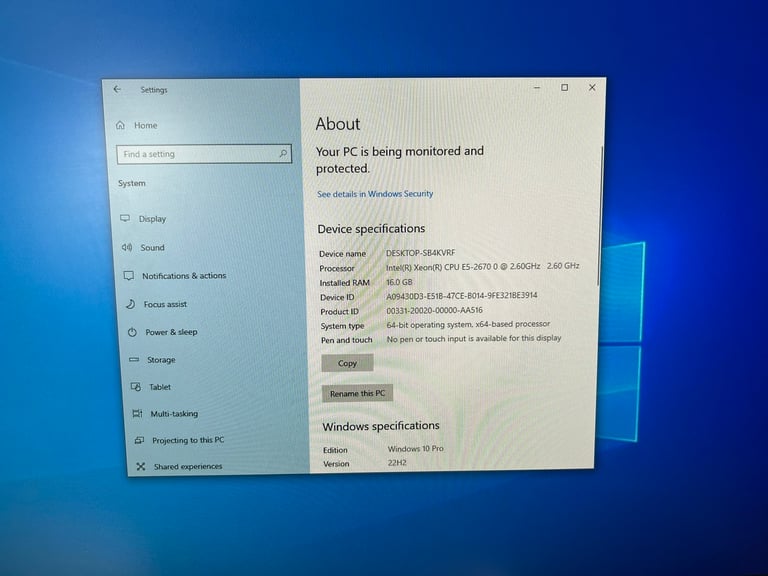Open See details in Windows Security link
This screenshot has width=768, height=576.
[x=375, y=194]
